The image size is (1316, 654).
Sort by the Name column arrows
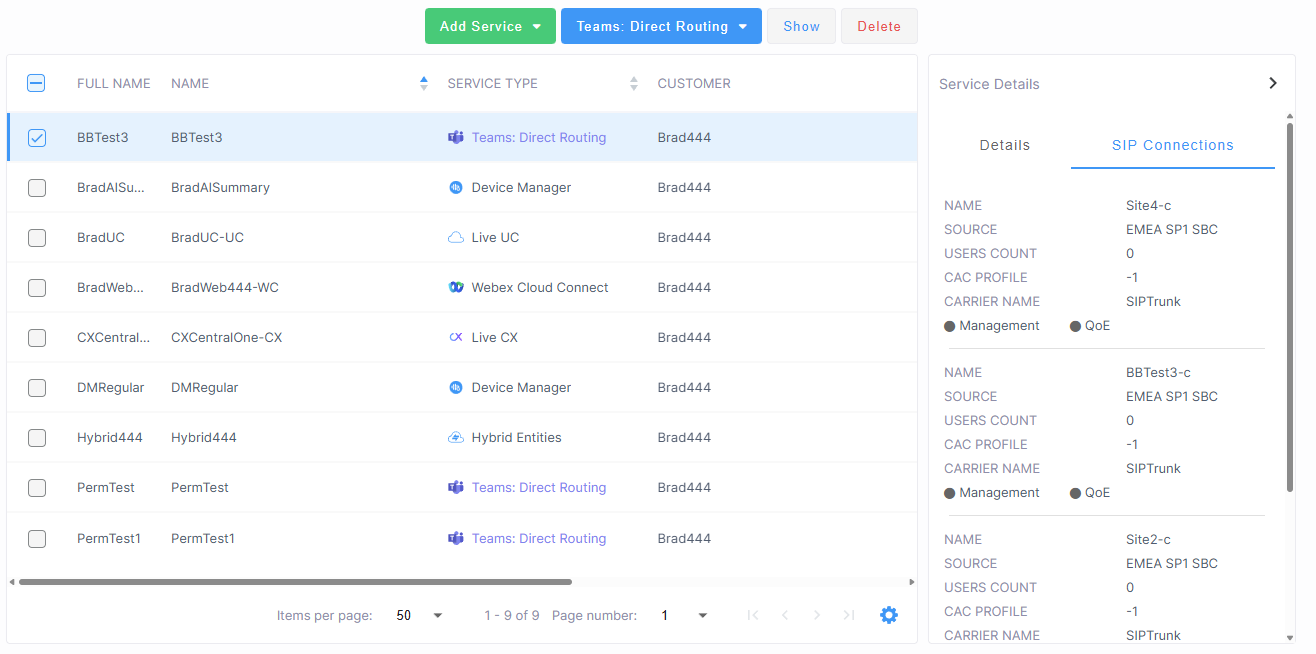(424, 84)
